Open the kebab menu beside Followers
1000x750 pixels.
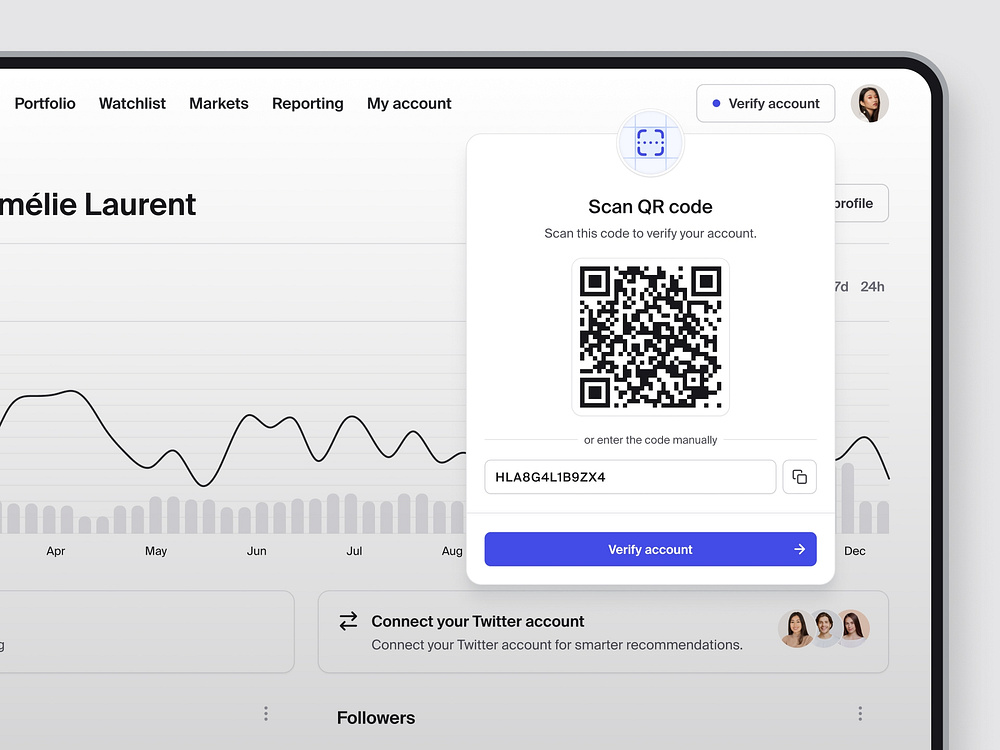point(860,713)
